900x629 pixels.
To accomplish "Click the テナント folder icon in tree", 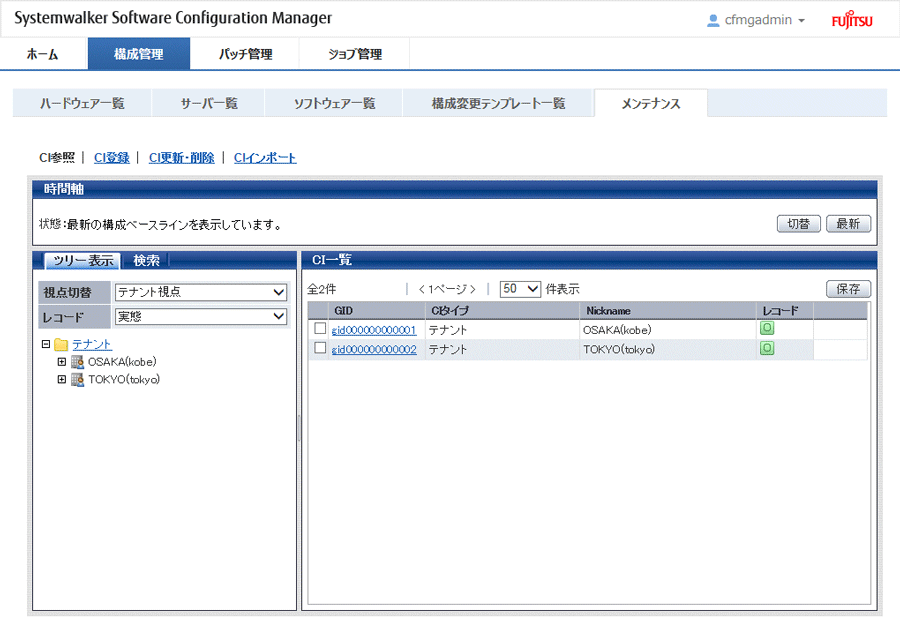I will click(61, 344).
